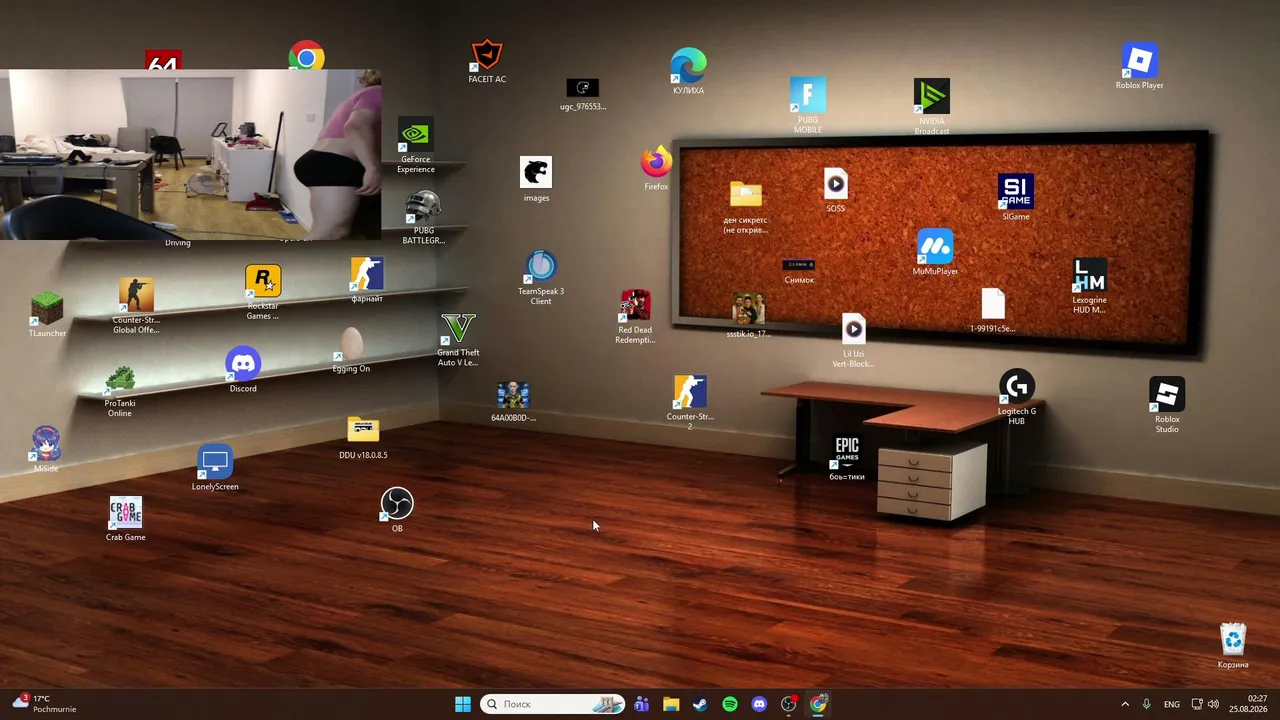Select the SIGame desktop icon
The height and width of the screenshot is (720, 1280).
coord(1015,197)
